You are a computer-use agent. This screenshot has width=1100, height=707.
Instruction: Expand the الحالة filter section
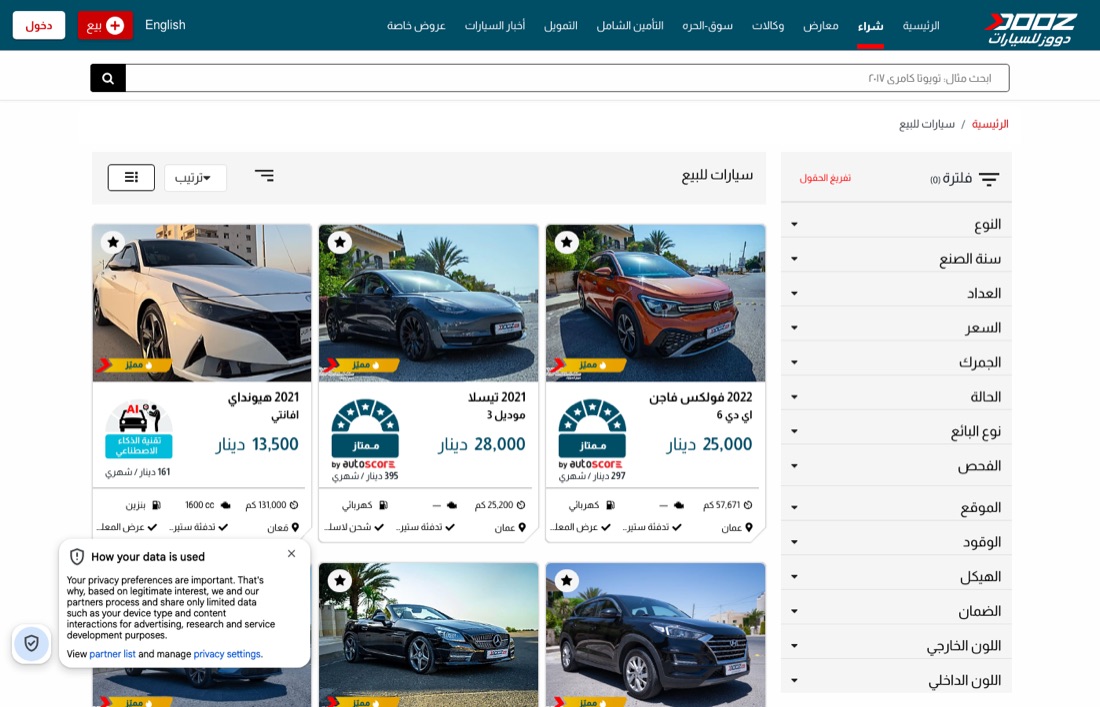896,397
